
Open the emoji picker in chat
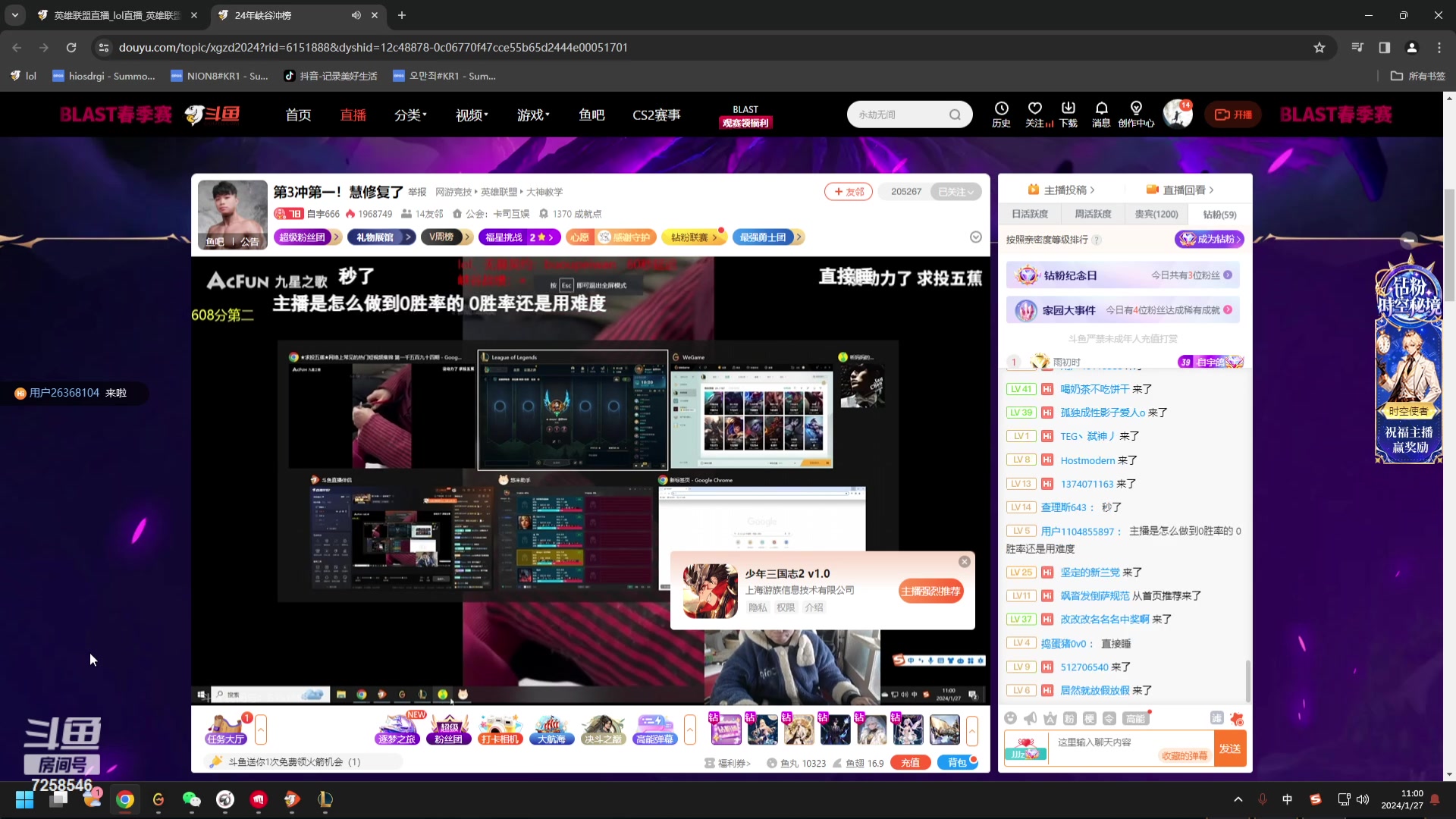(1010, 718)
